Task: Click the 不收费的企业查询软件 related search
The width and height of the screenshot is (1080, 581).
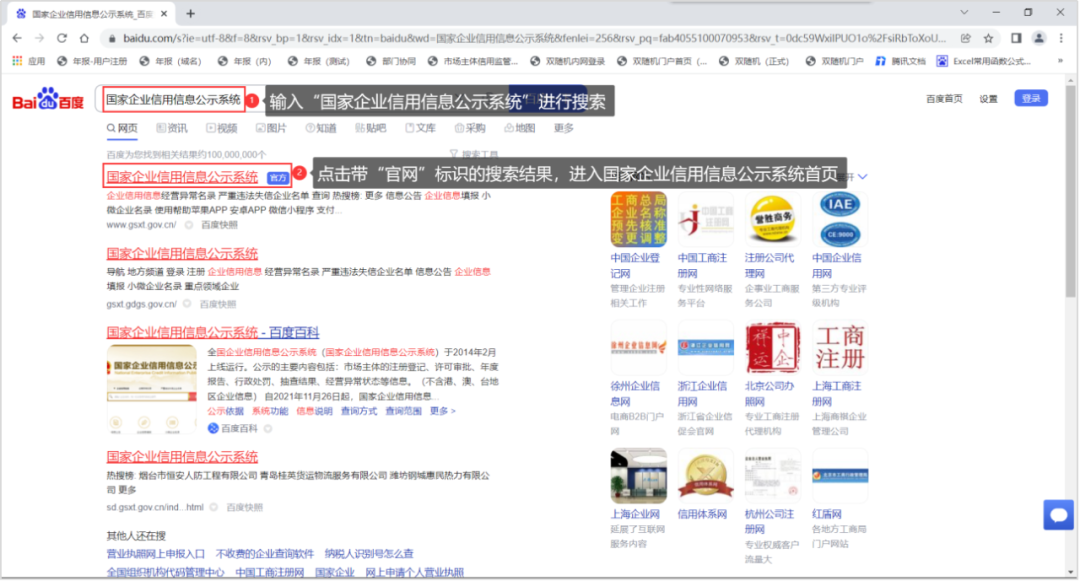Action: click(264, 553)
